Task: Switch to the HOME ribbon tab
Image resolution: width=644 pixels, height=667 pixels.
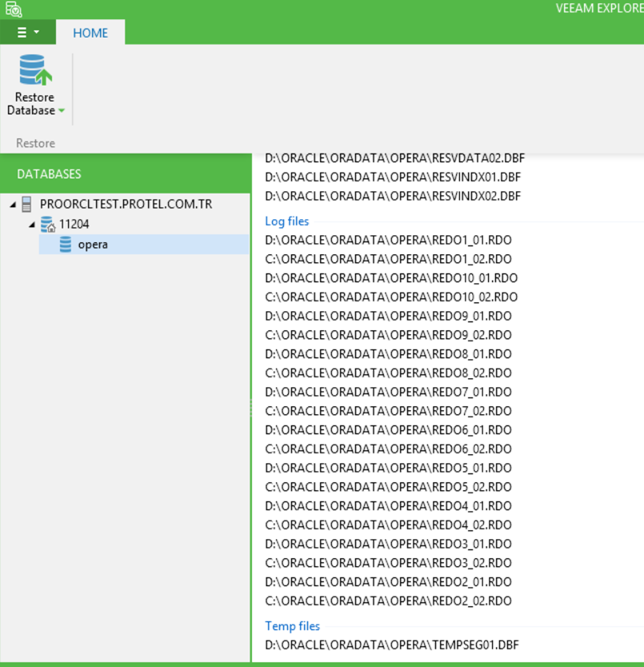Action: (90, 33)
